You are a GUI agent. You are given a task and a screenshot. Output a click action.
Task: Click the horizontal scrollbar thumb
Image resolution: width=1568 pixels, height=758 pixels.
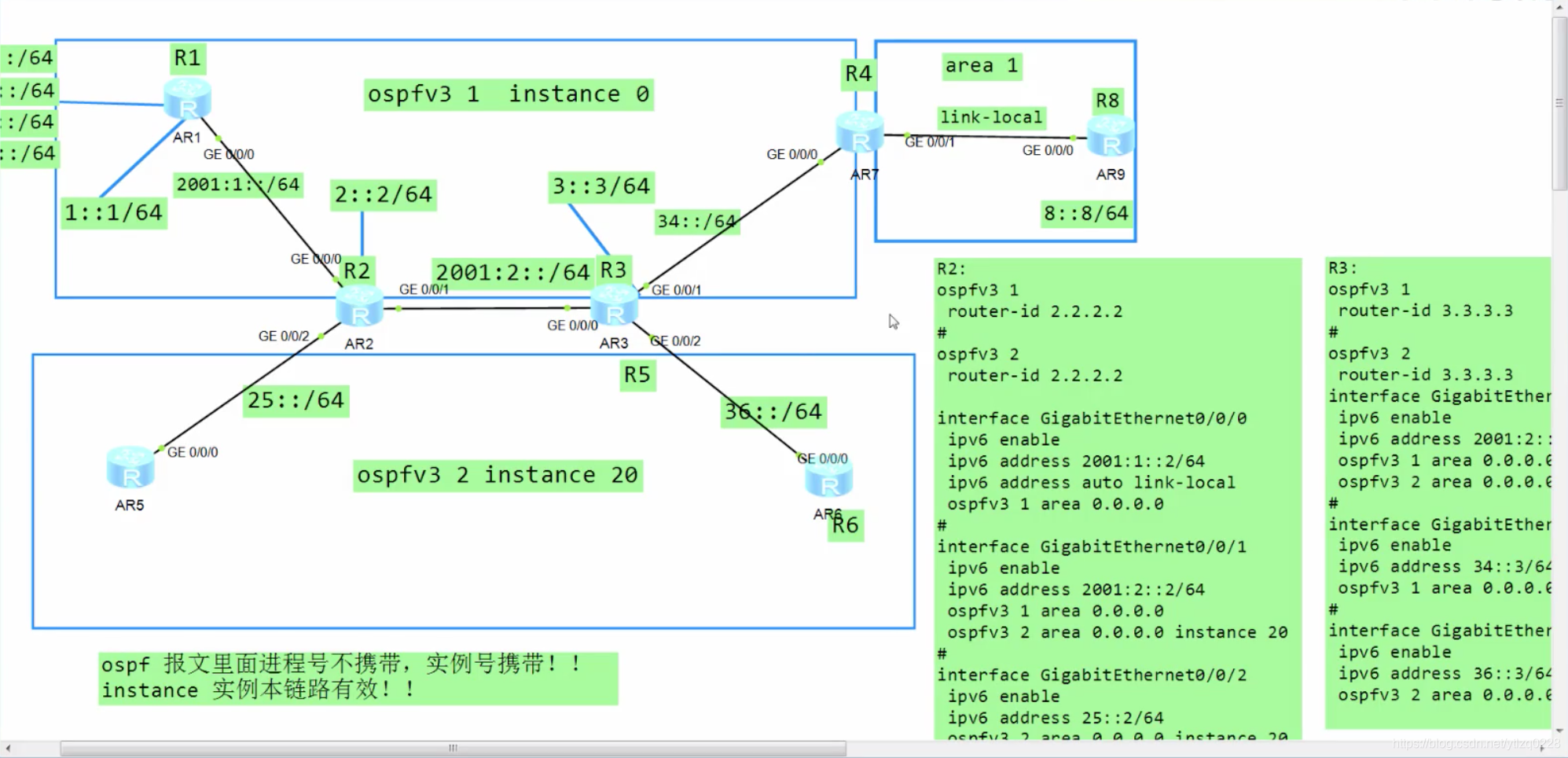coord(454,748)
